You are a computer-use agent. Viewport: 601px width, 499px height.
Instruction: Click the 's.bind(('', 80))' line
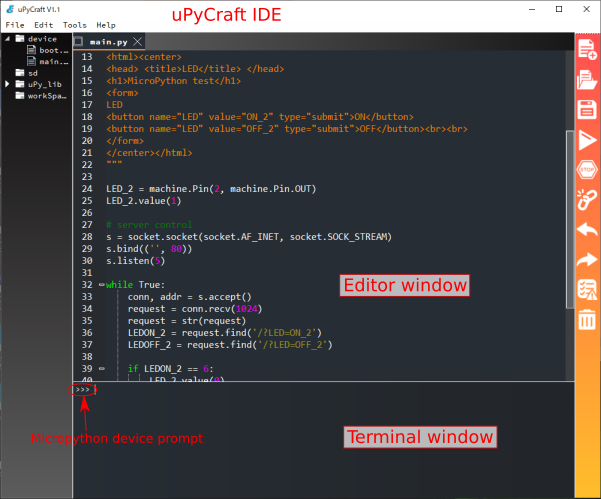(149, 249)
